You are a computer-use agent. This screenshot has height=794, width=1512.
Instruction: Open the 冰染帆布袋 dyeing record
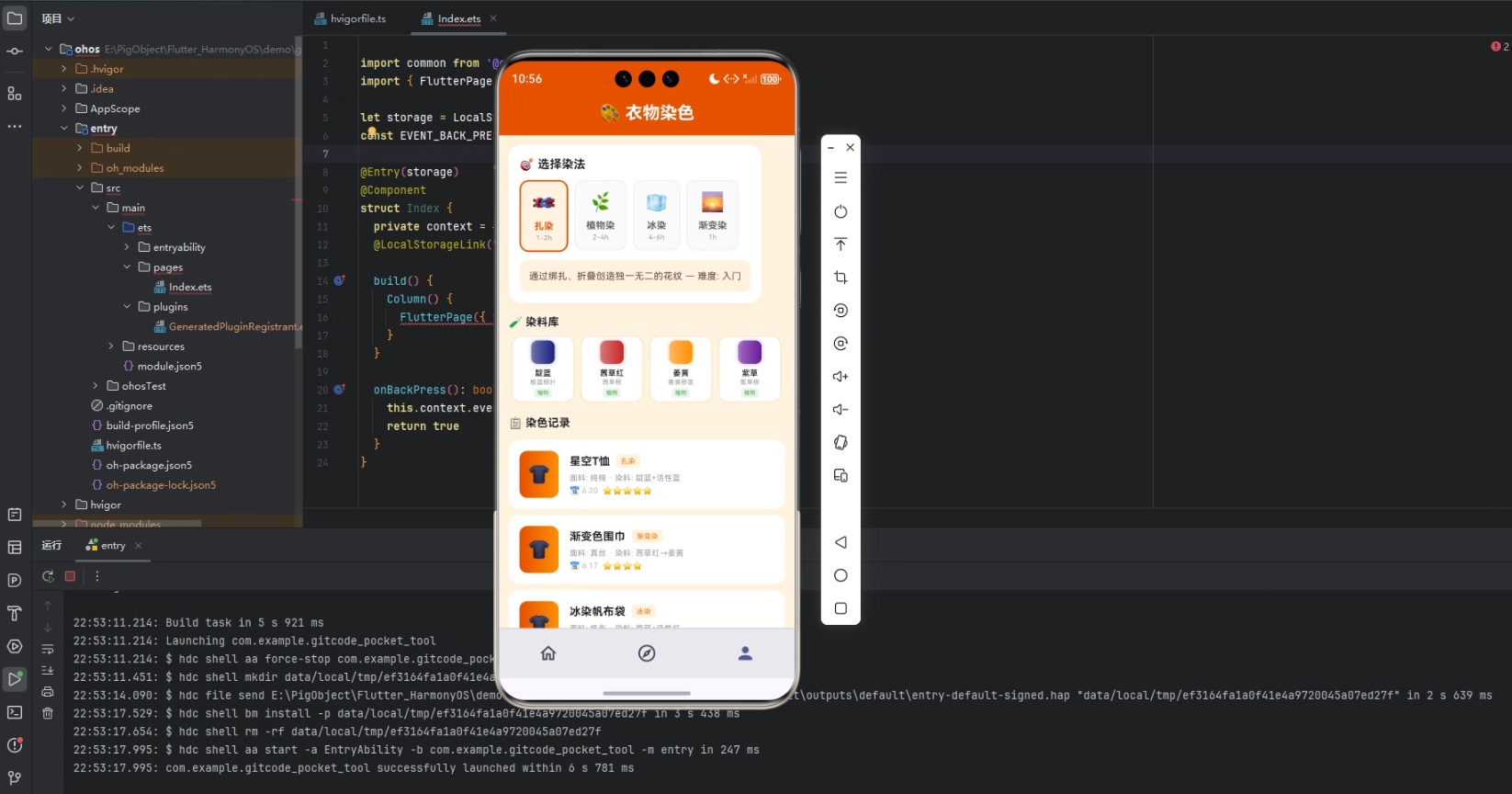647,610
